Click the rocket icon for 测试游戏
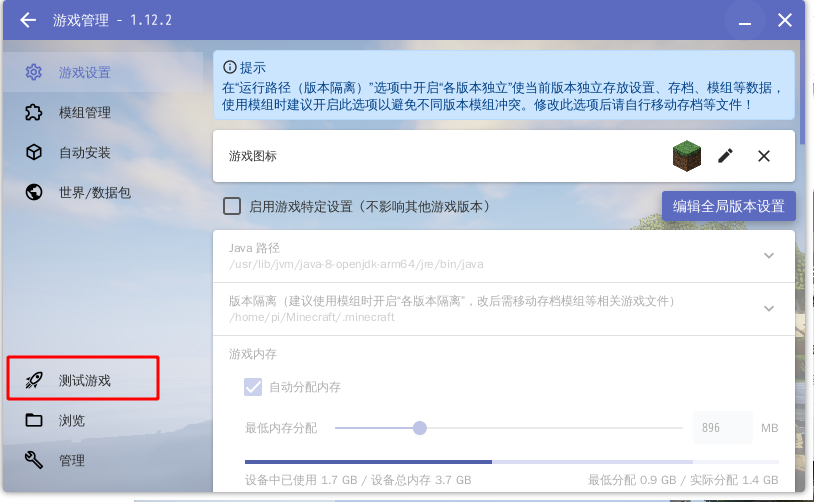 pos(34,380)
